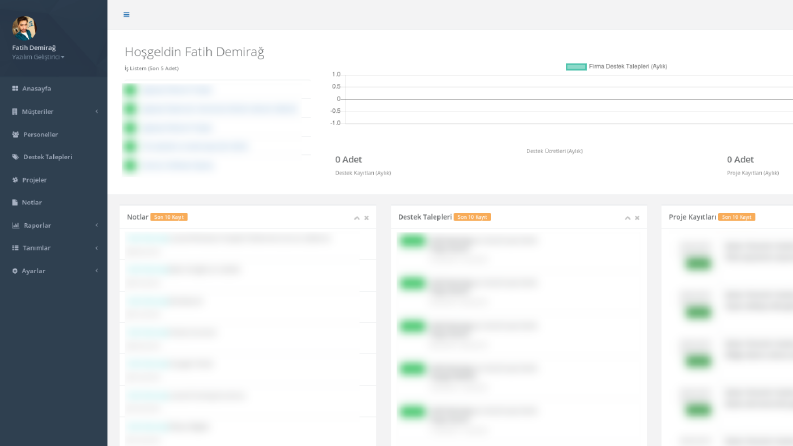The width and height of the screenshot is (793, 446).
Task: Click Son 10 Kayıt badge in Destek Talepleri
Action: [472, 217]
